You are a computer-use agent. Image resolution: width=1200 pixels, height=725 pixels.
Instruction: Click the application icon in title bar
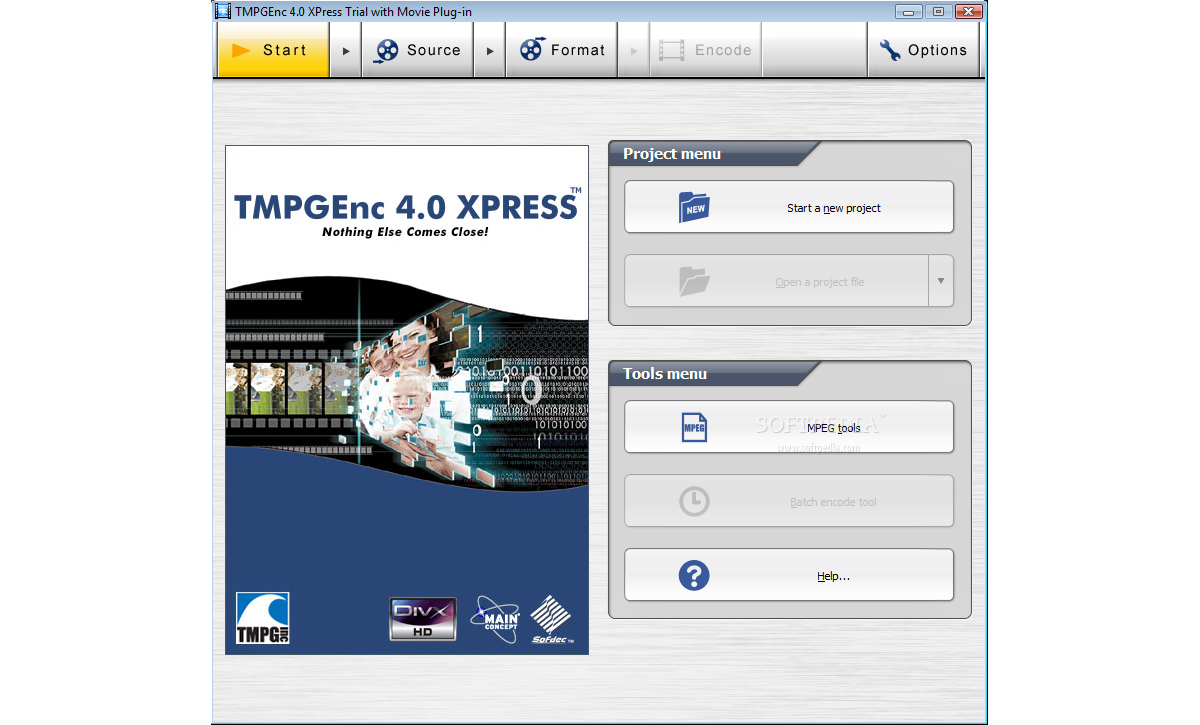pos(225,10)
